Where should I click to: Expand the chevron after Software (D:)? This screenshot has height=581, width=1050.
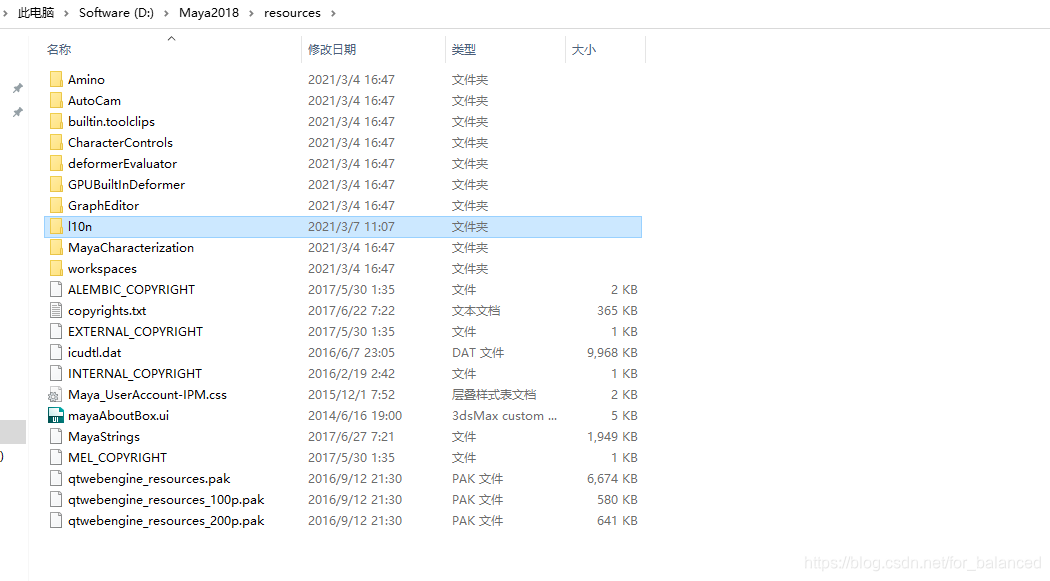coord(166,13)
